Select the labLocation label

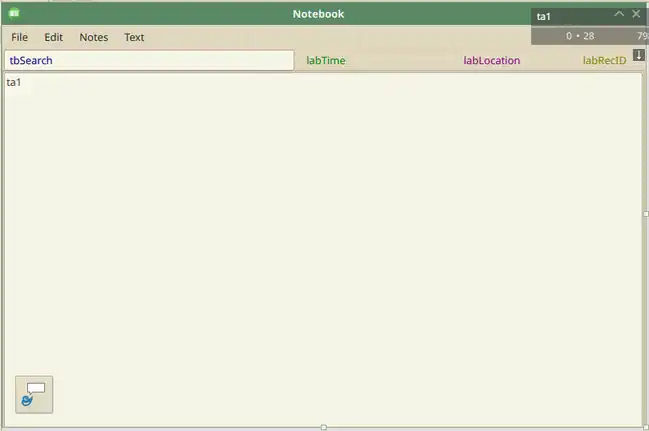coord(491,60)
